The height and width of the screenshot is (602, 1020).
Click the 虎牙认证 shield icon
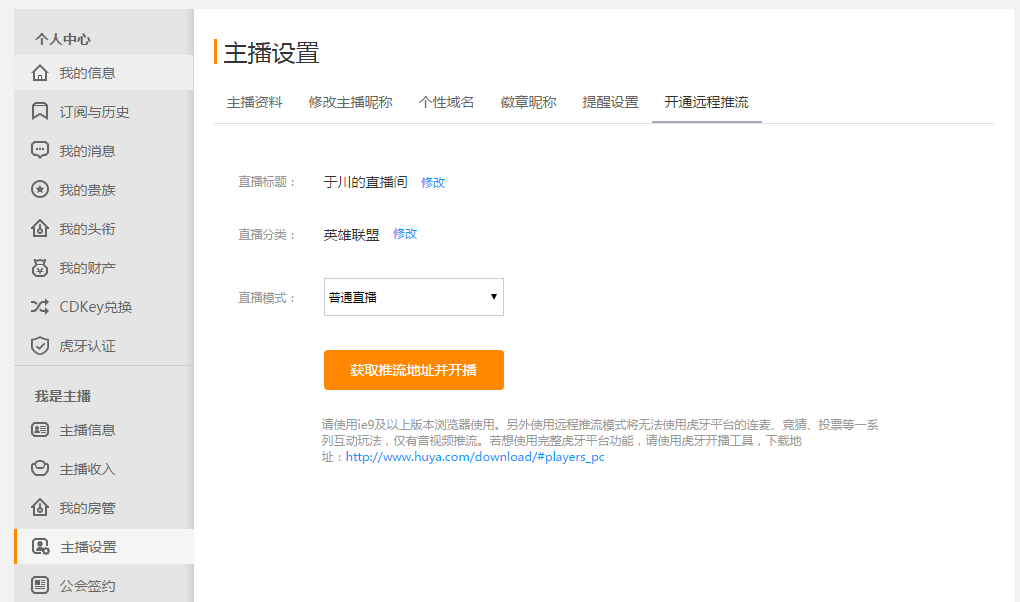coord(40,346)
